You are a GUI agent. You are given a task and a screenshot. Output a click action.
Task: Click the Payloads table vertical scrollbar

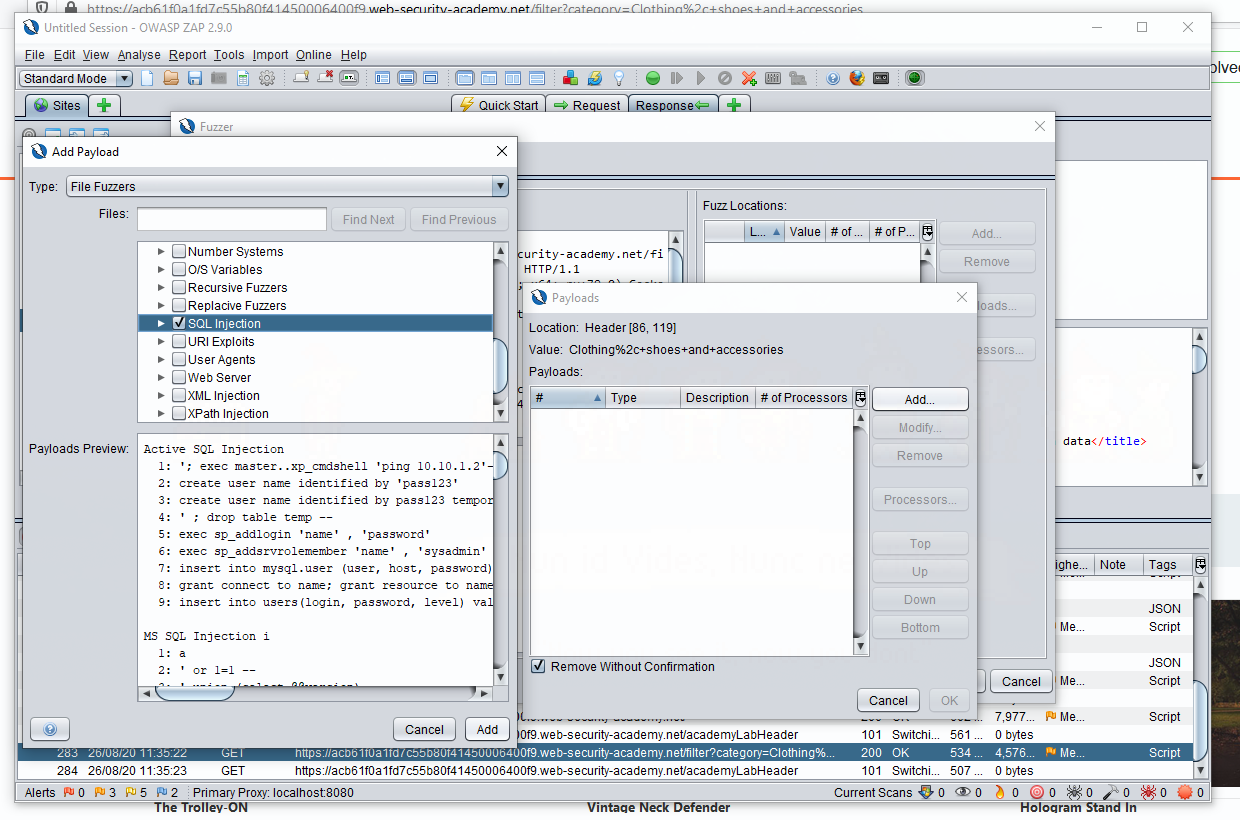(x=860, y=533)
